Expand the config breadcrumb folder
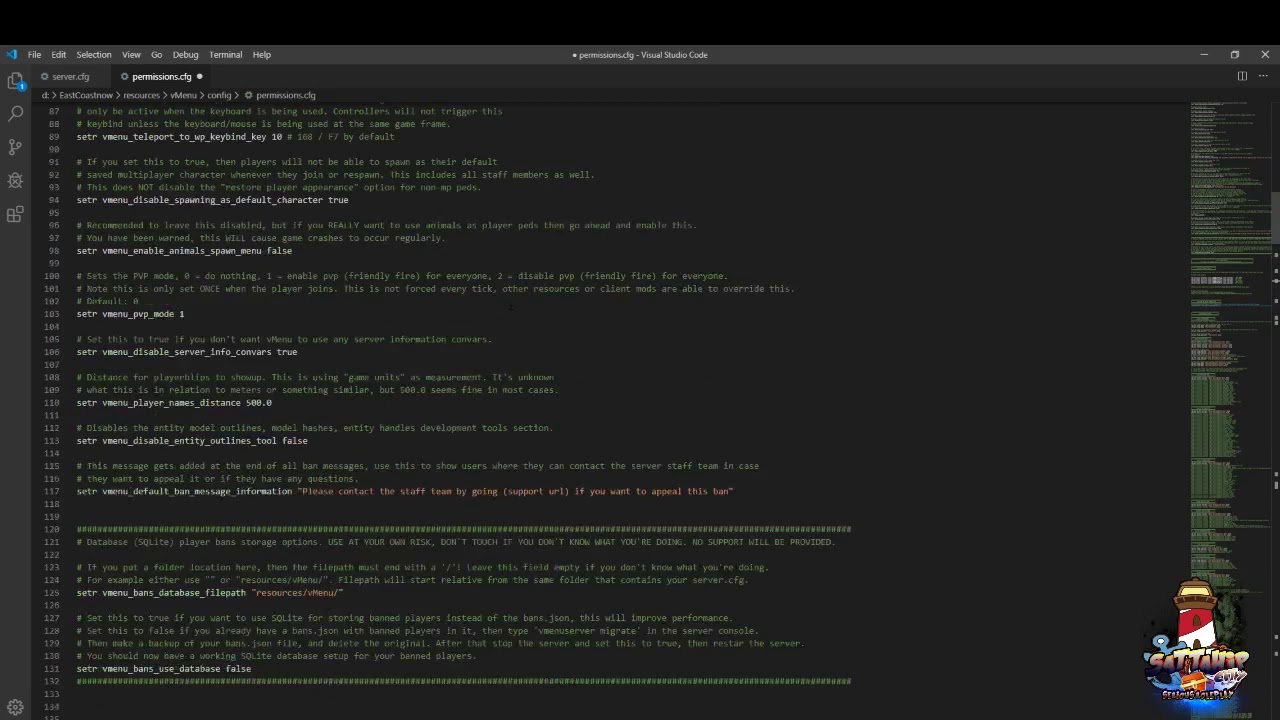Viewport: 1280px width, 720px height. tap(219, 96)
